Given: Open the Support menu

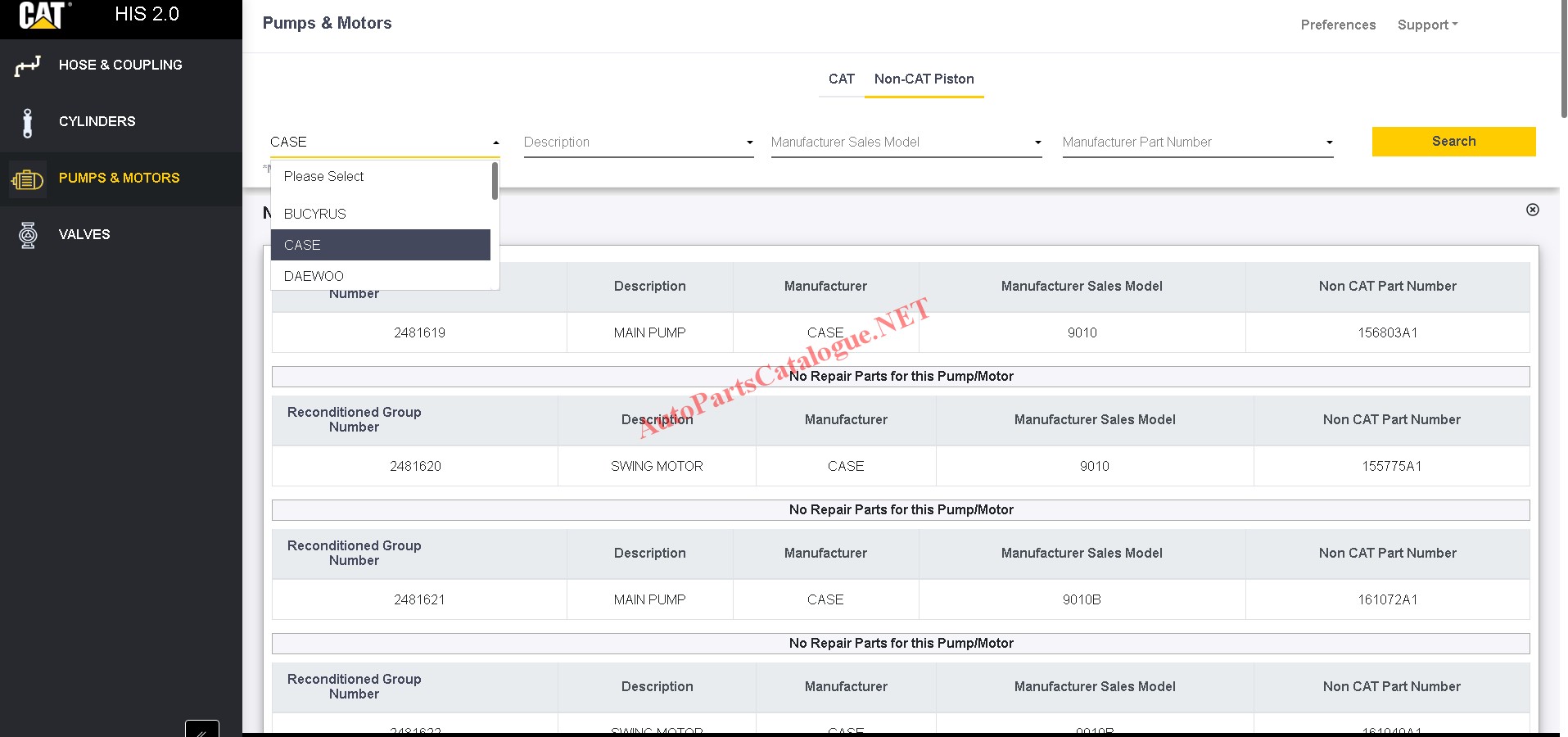Looking at the screenshot, I should click(1426, 25).
